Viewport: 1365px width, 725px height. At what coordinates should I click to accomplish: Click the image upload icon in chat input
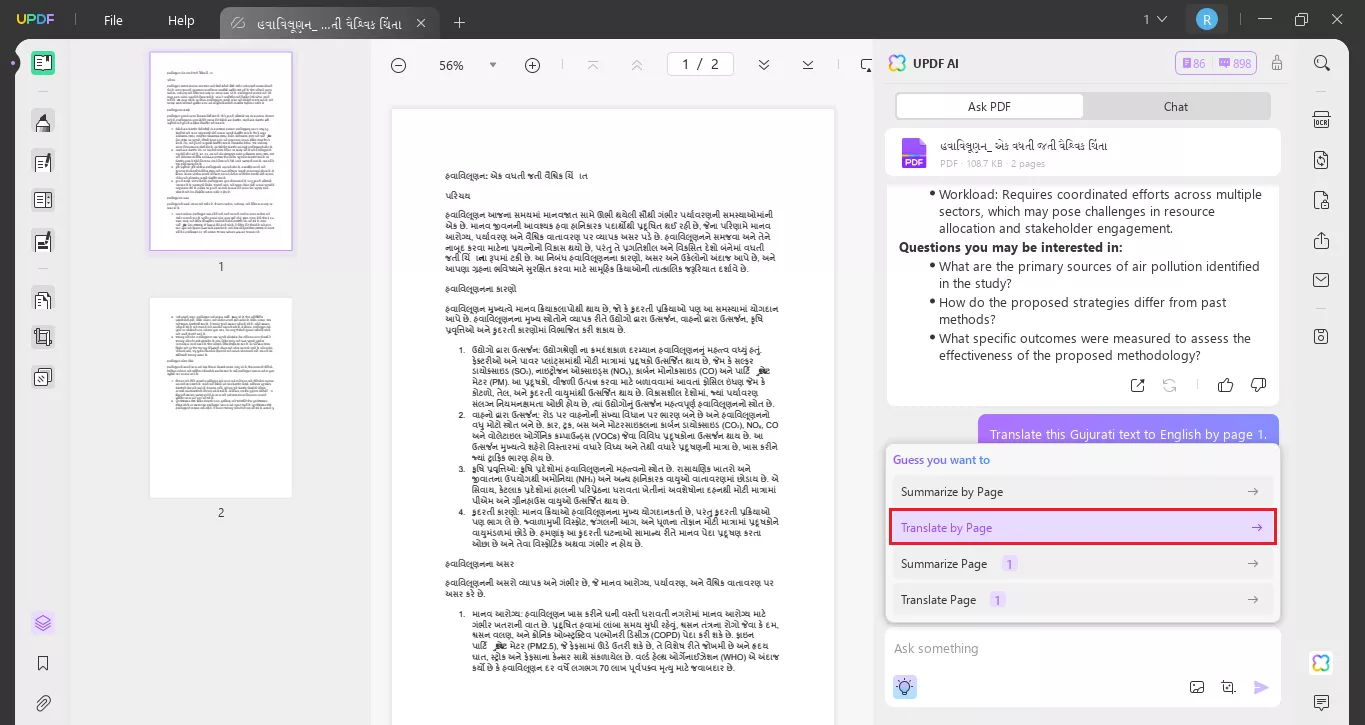(1197, 687)
